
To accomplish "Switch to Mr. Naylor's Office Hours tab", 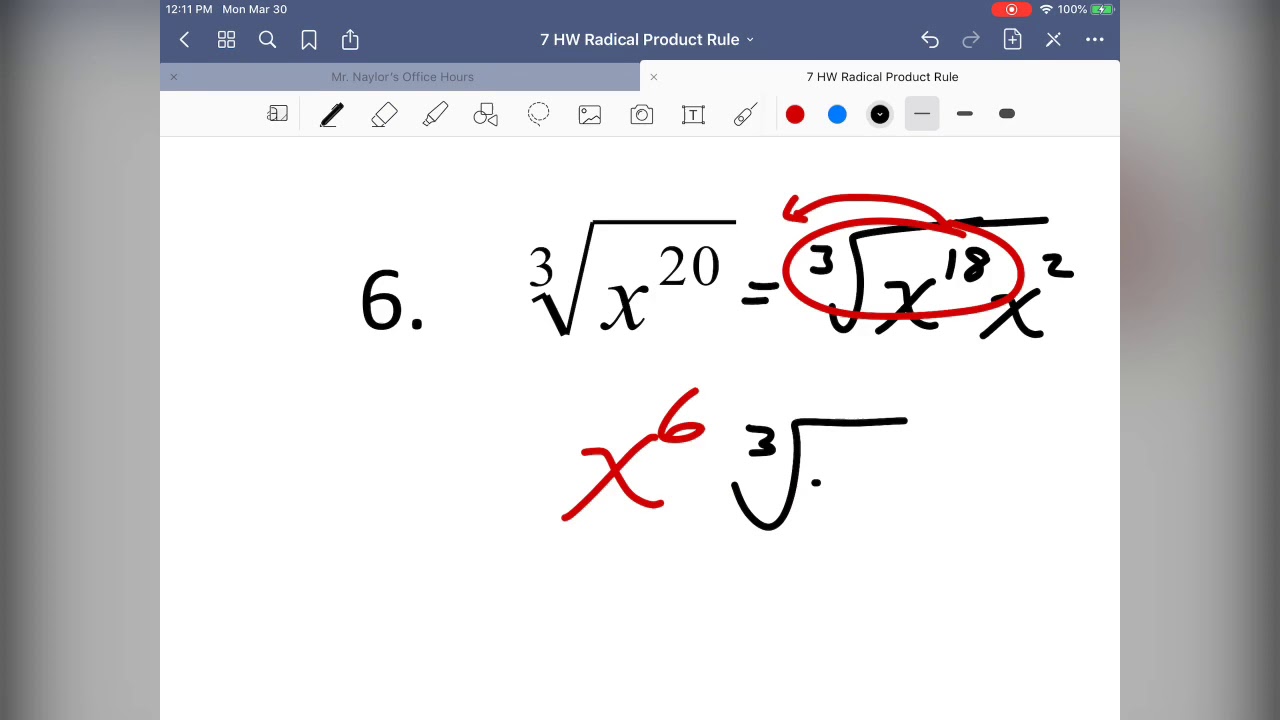I will point(402,77).
